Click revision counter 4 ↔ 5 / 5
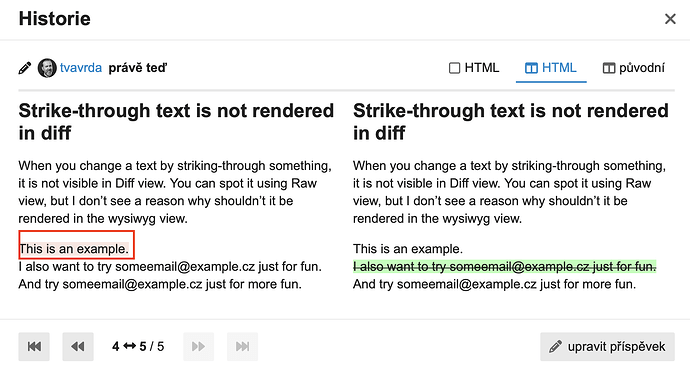 (x=138, y=346)
